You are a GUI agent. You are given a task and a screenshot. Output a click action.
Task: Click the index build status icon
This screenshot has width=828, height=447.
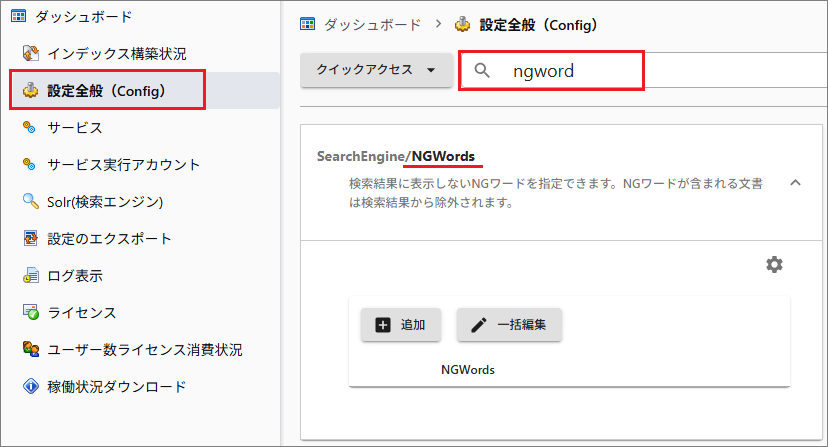pyautogui.click(x=30, y=54)
